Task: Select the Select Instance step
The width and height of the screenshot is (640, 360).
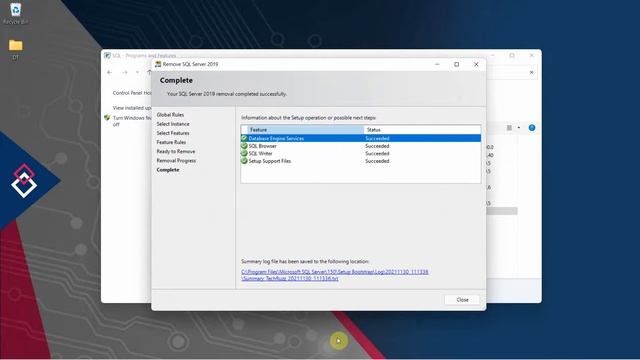Action: point(173,124)
